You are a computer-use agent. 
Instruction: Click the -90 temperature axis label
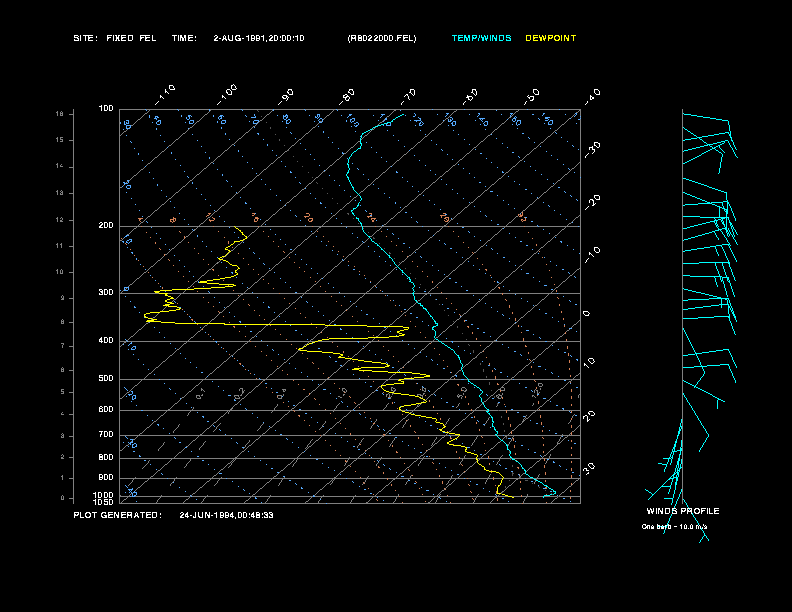pos(286,97)
